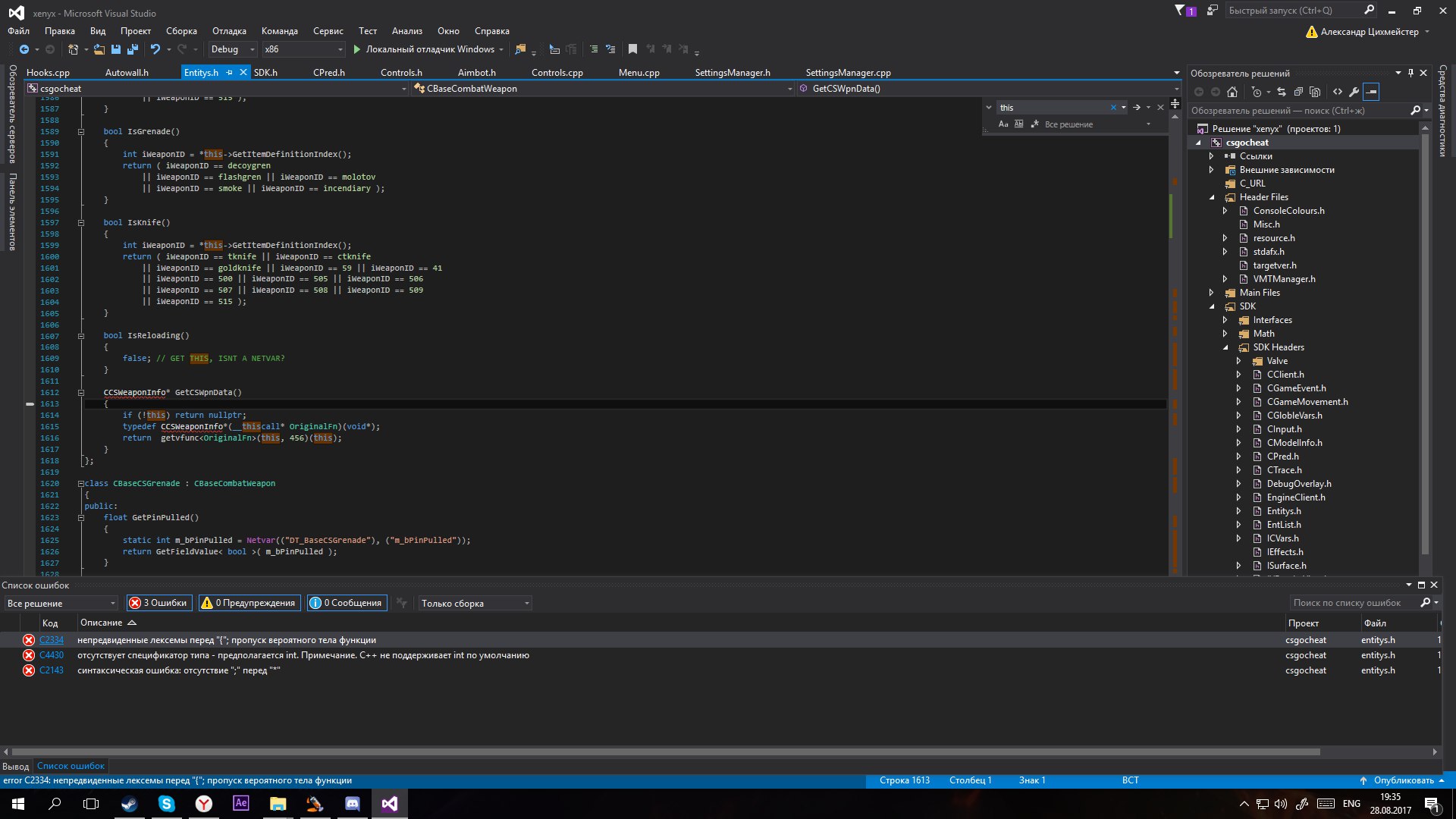Toggle Match Case in find box
Image resolution: width=1456 pixels, height=819 pixels.
(1003, 124)
